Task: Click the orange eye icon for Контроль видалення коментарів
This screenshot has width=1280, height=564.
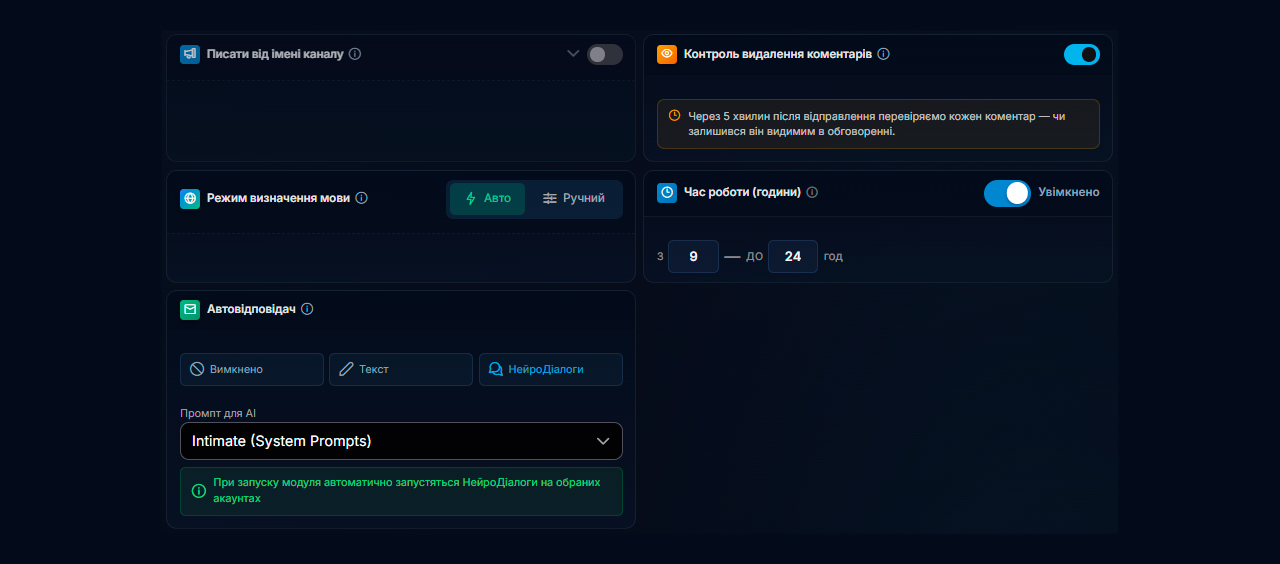Action: (667, 54)
